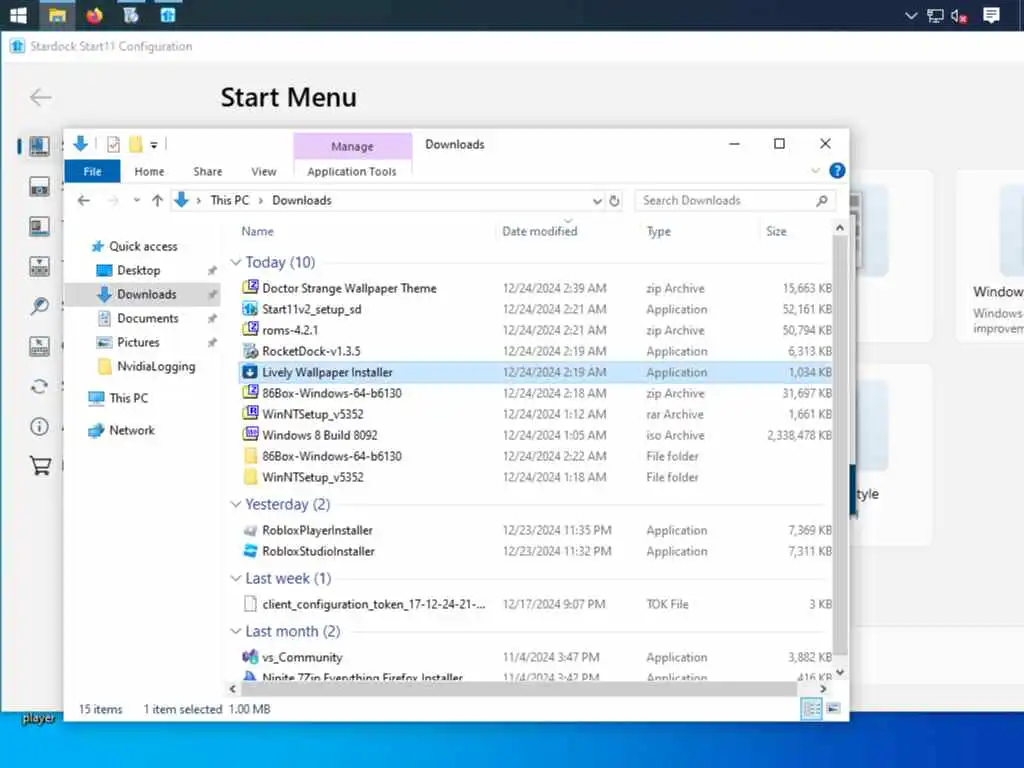
Task: Open address bar history dropdown
Action: tap(597, 201)
